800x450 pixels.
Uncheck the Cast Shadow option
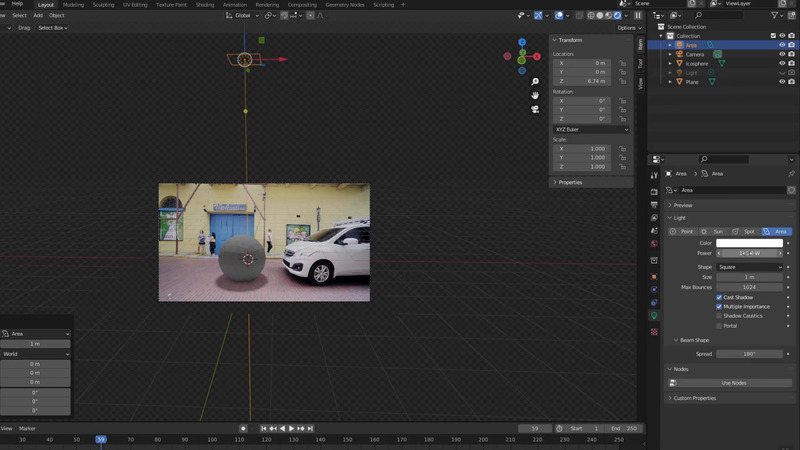tap(719, 297)
